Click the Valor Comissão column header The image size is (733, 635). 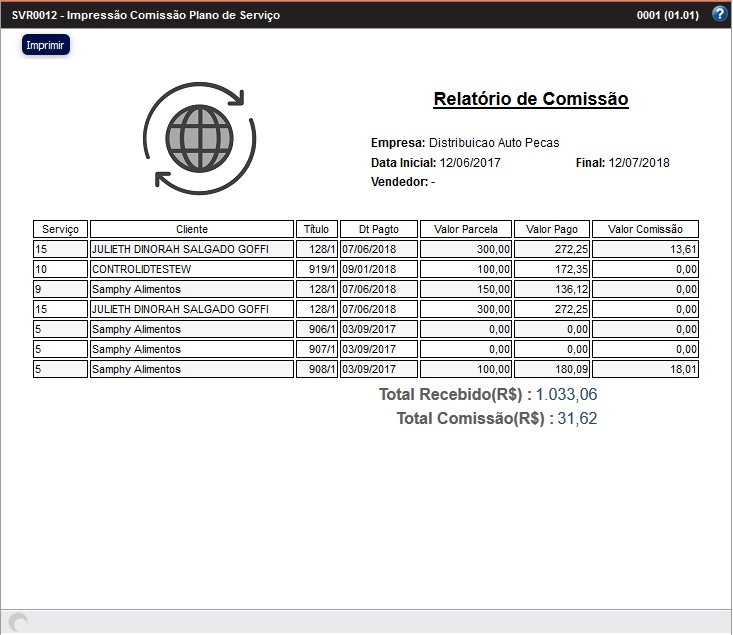pyautogui.click(x=645, y=229)
